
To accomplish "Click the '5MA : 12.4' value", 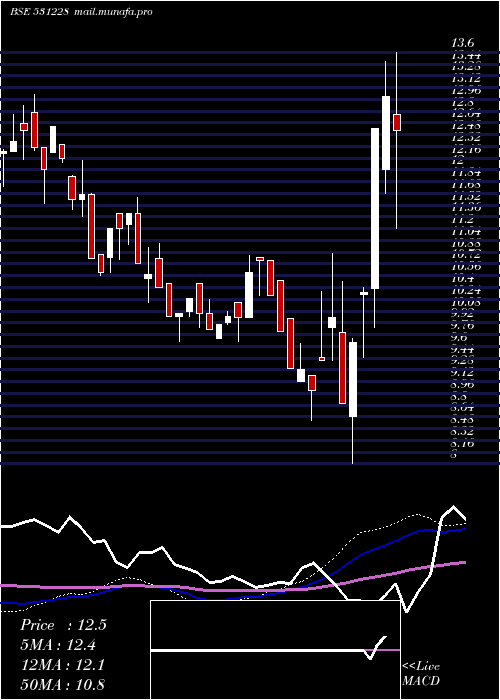I will coord(58,645).
